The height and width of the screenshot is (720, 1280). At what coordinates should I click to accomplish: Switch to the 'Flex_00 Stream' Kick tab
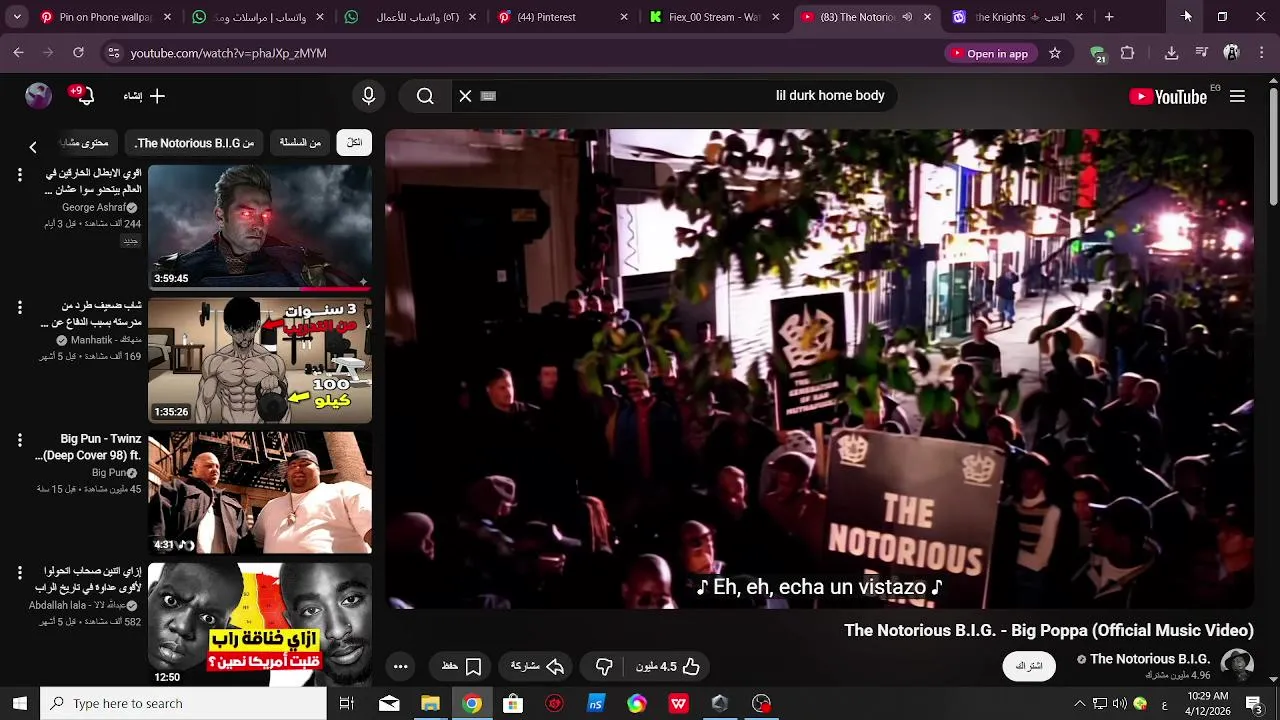714,17
